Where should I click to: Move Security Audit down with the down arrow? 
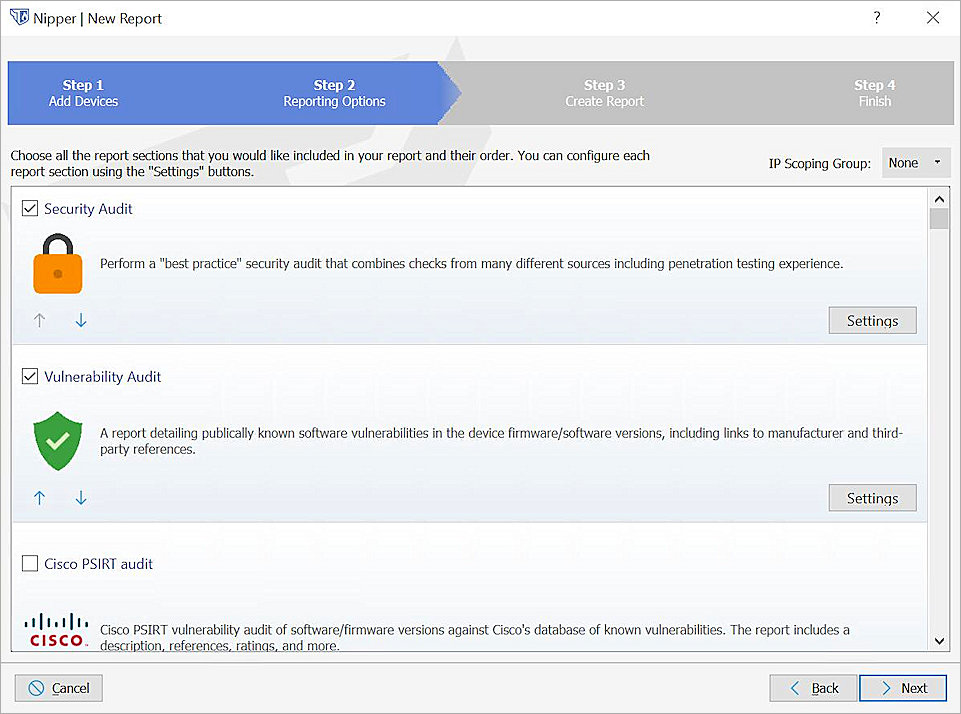click(x=81, y=321)
